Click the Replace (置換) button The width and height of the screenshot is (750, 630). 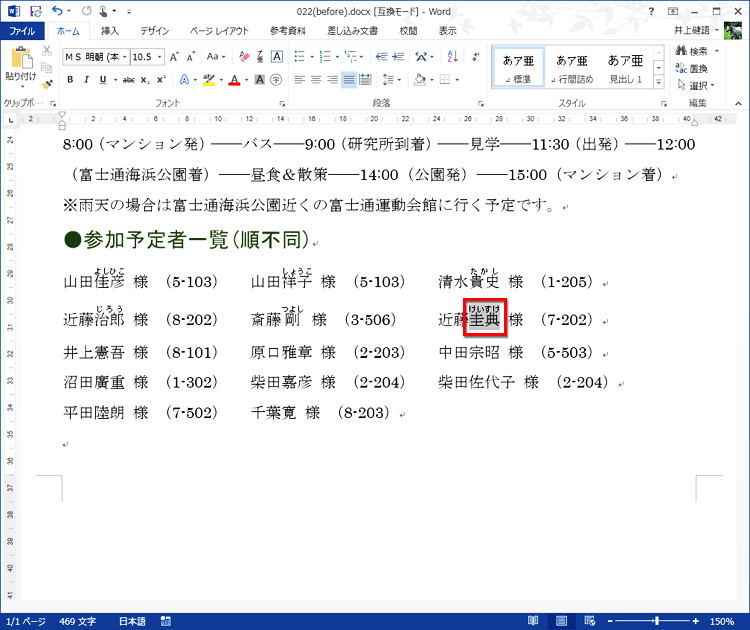coord(692,68)
